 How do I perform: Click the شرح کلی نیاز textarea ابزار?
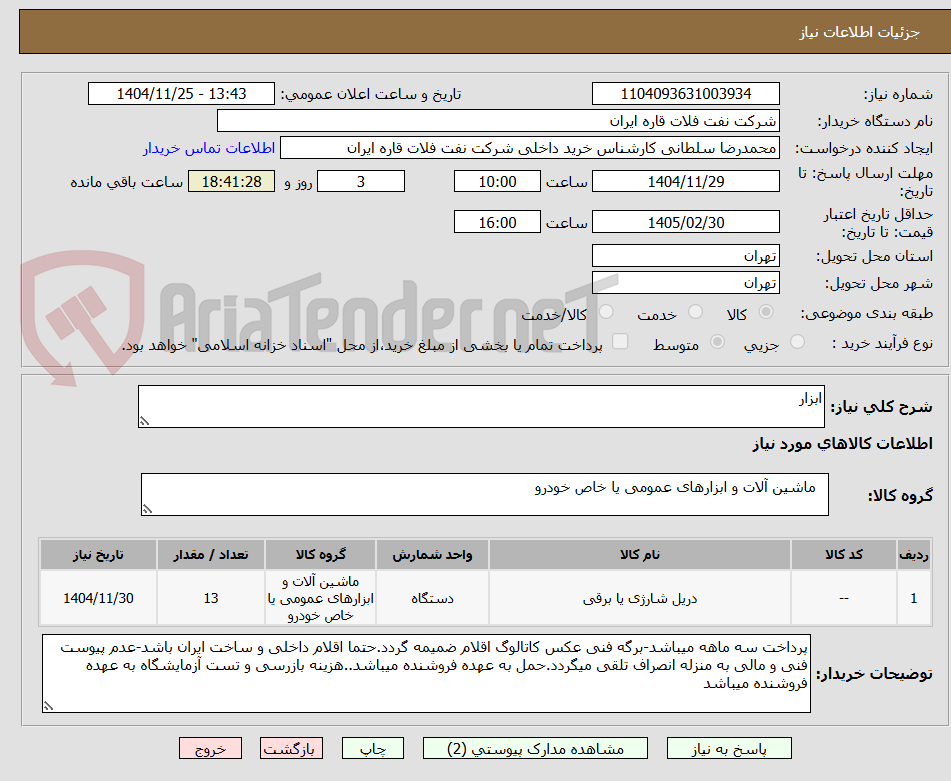[481, 406]
